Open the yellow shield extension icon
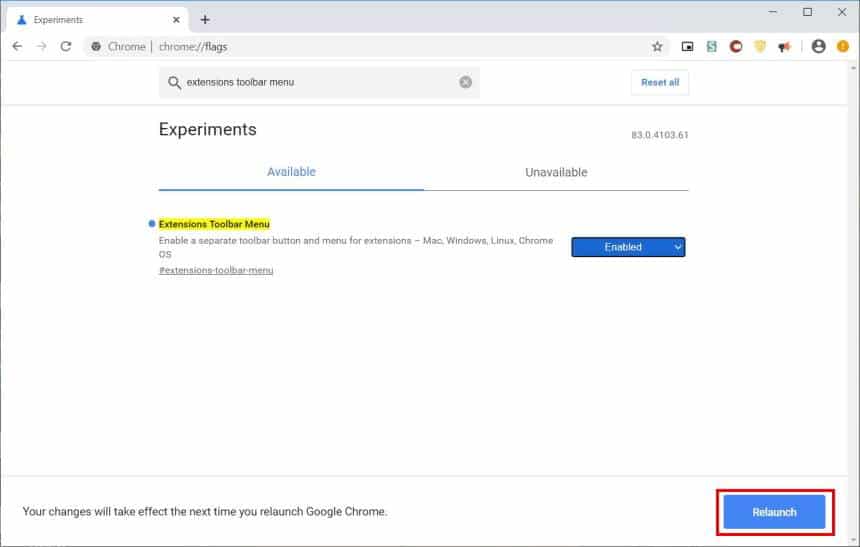This screenshot has width=860, height=547. tap(760, 47)
